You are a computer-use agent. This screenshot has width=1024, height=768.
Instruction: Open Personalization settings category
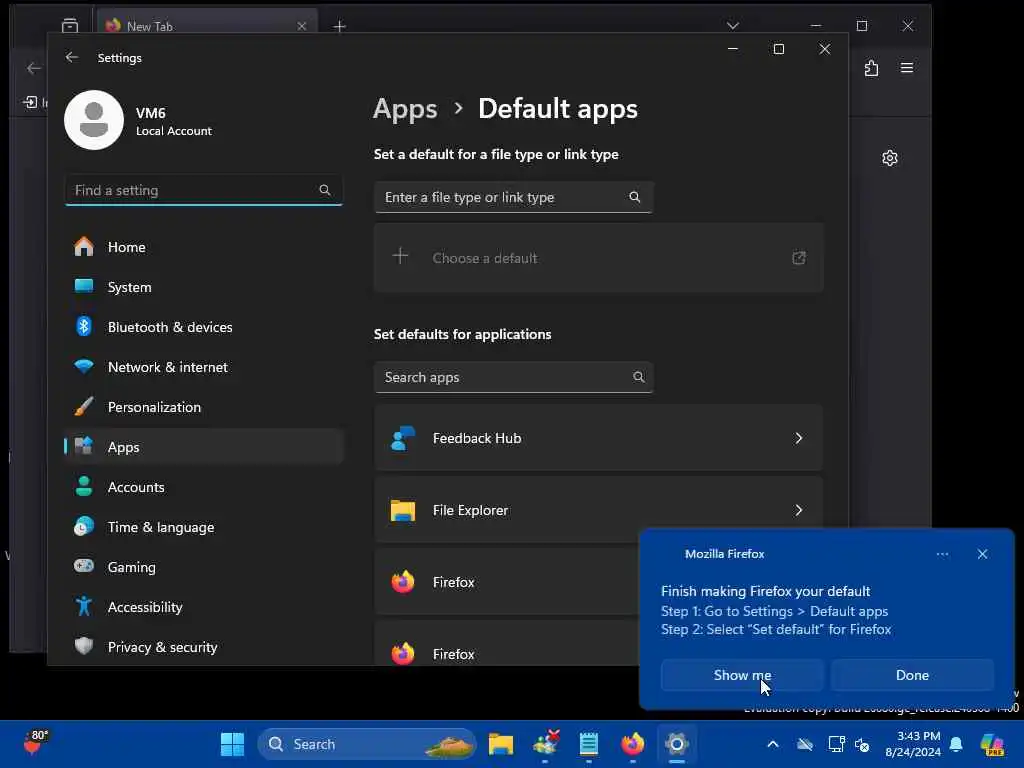(203, 407)
